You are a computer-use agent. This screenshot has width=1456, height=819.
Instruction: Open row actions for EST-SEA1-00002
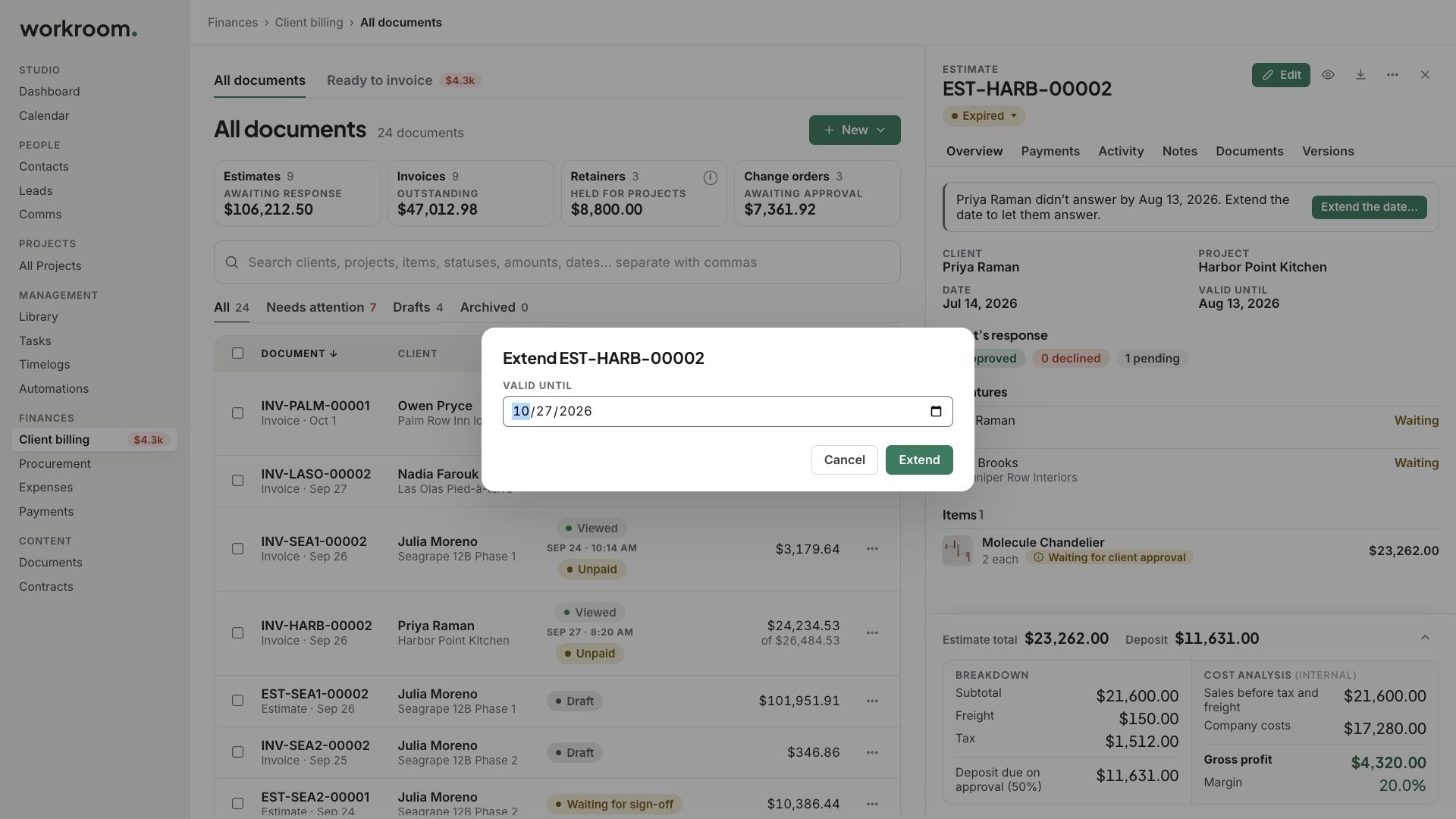(x=872, y=701)
